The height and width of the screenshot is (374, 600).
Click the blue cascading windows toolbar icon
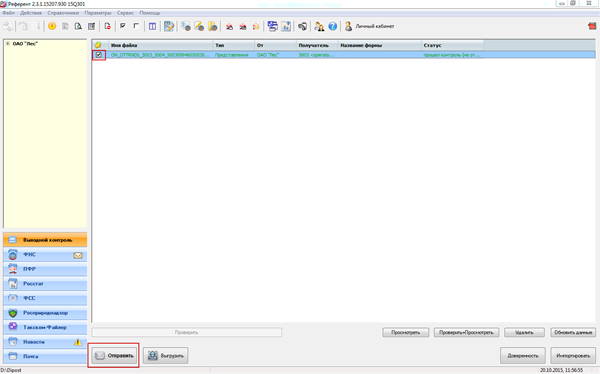tap(272, 26)
